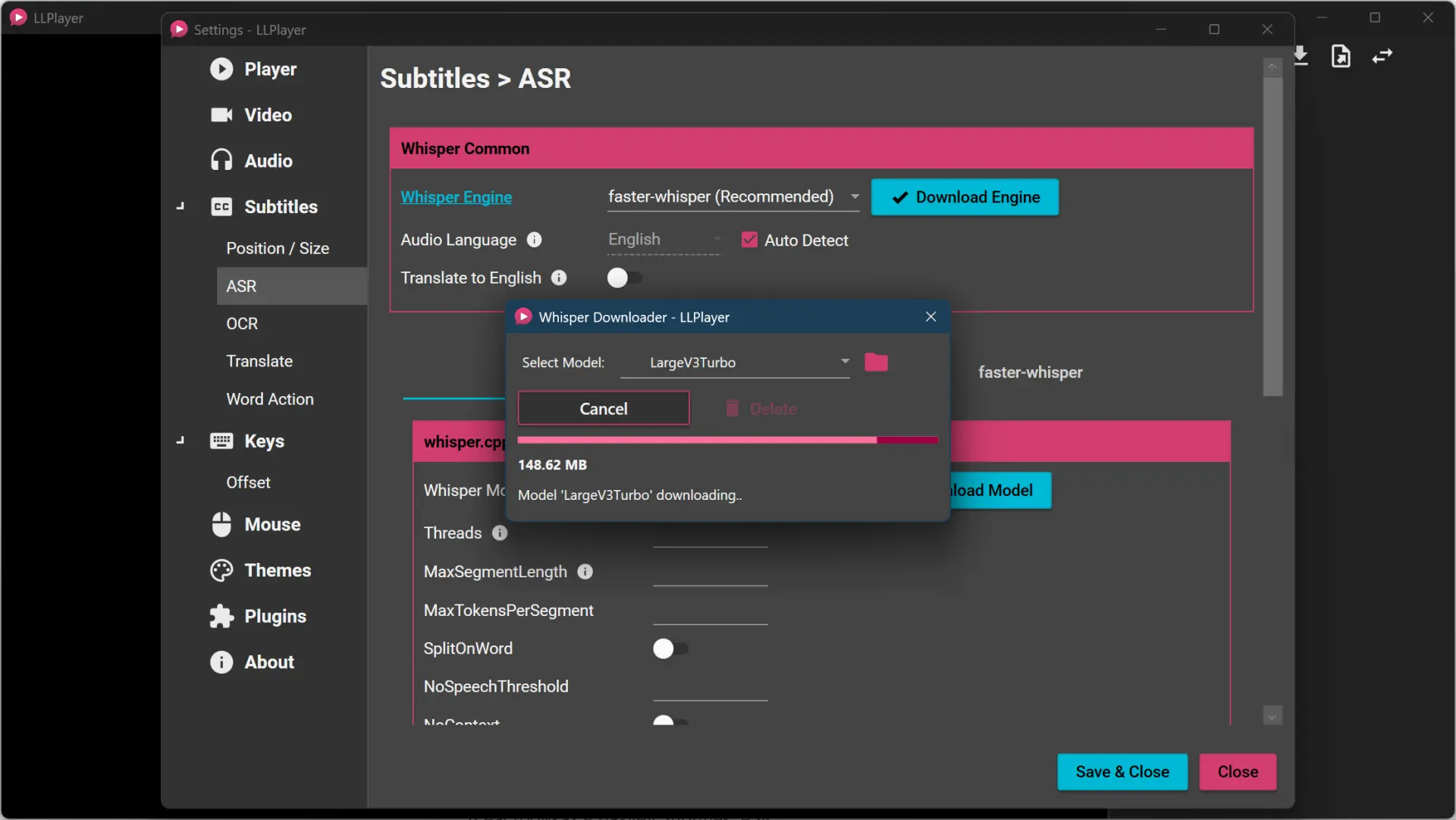Toggle the SplitOnWord switch
The width and height of the screenshot is (1456, 820).
pos(670,649)
